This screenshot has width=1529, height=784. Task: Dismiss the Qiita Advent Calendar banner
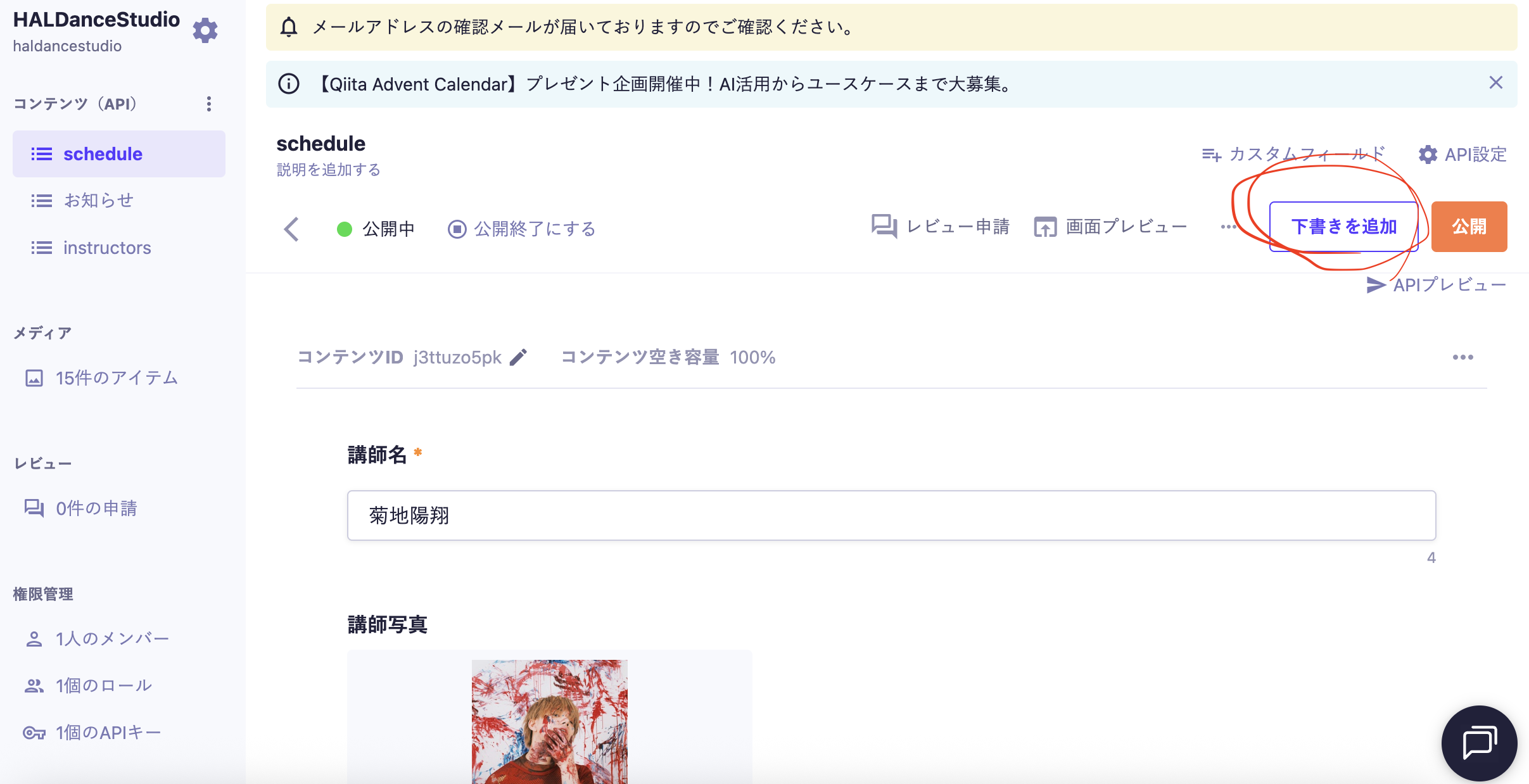(1495, 83)
